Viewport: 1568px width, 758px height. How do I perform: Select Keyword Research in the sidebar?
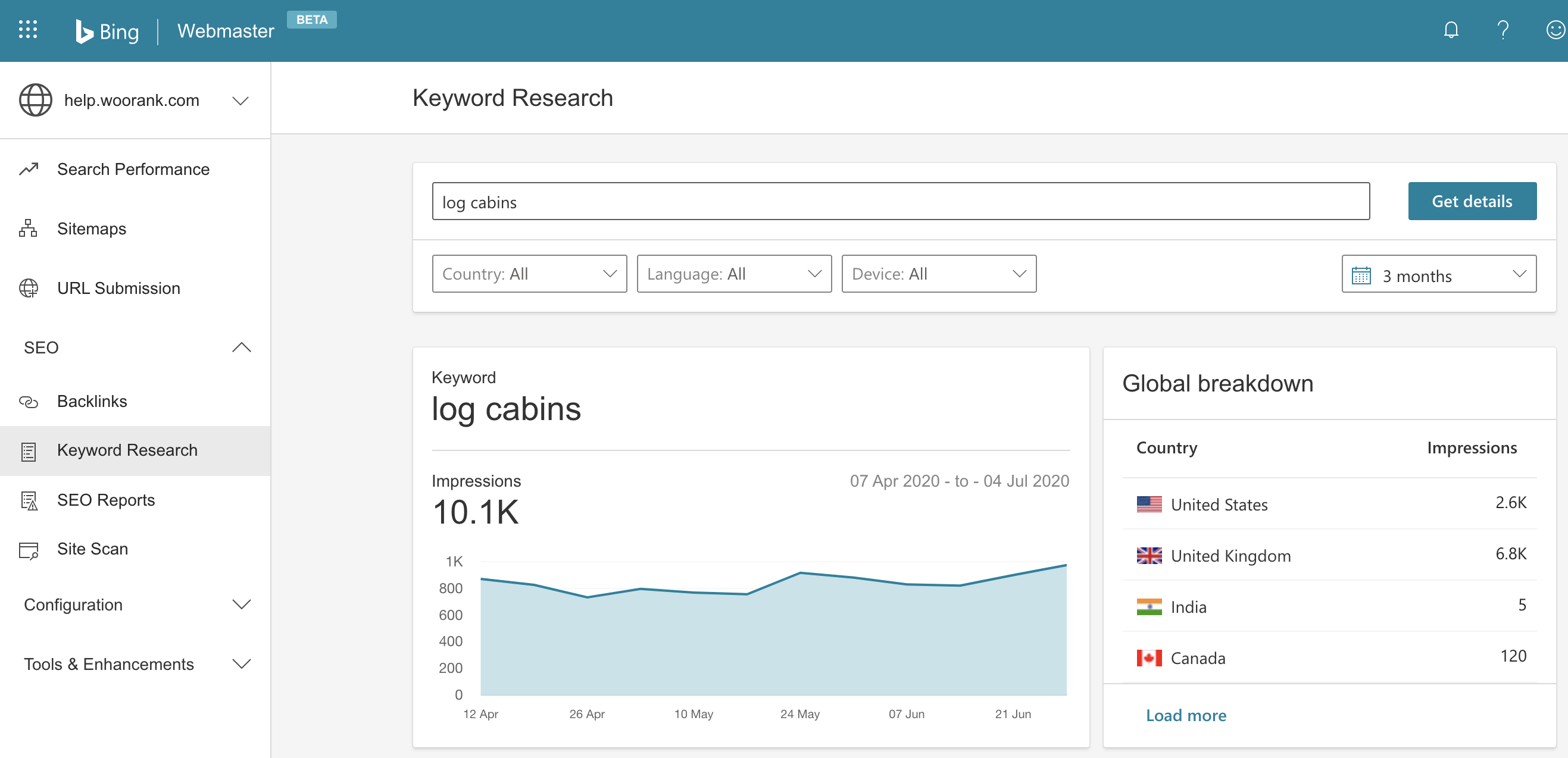[127, 450]
